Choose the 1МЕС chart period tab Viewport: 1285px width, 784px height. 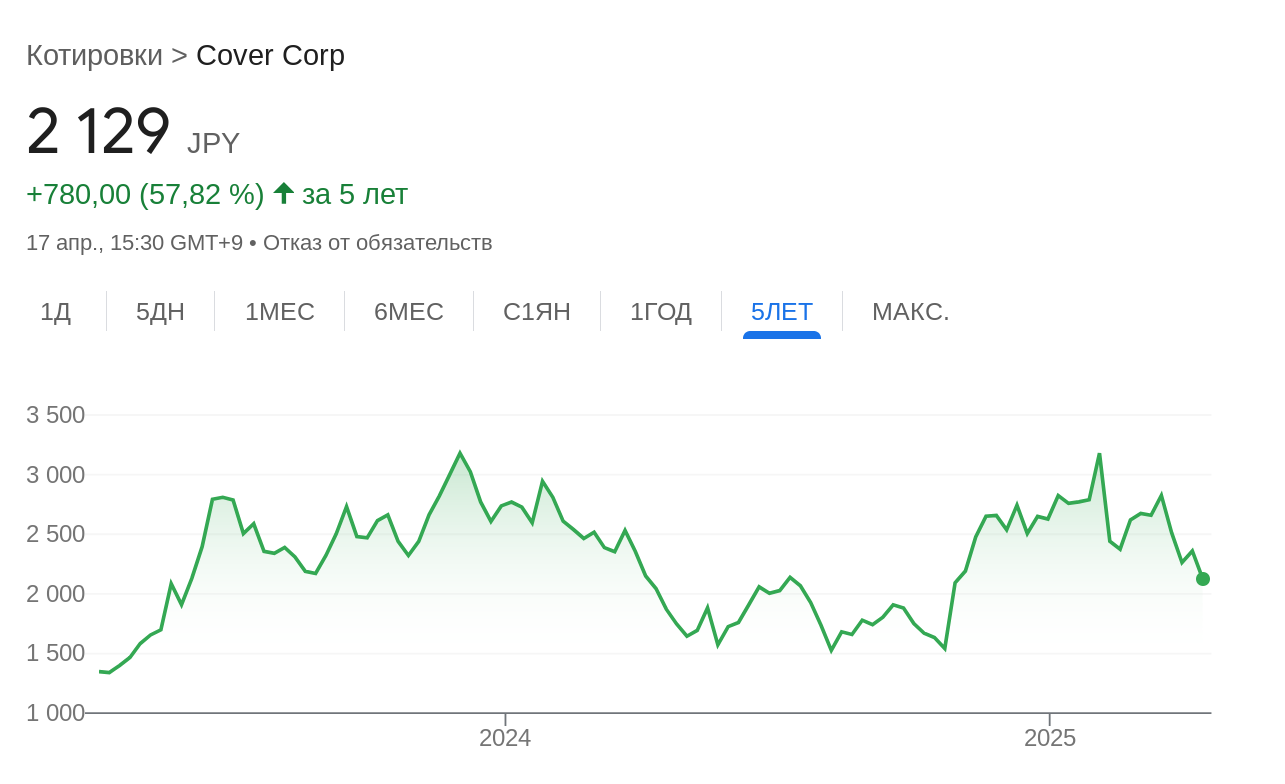(x=279, y=312)
